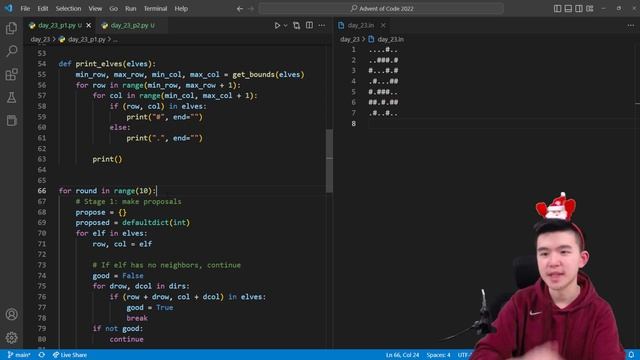Click day_23_p1.py breadcrumb item

[x=87, y=40]
